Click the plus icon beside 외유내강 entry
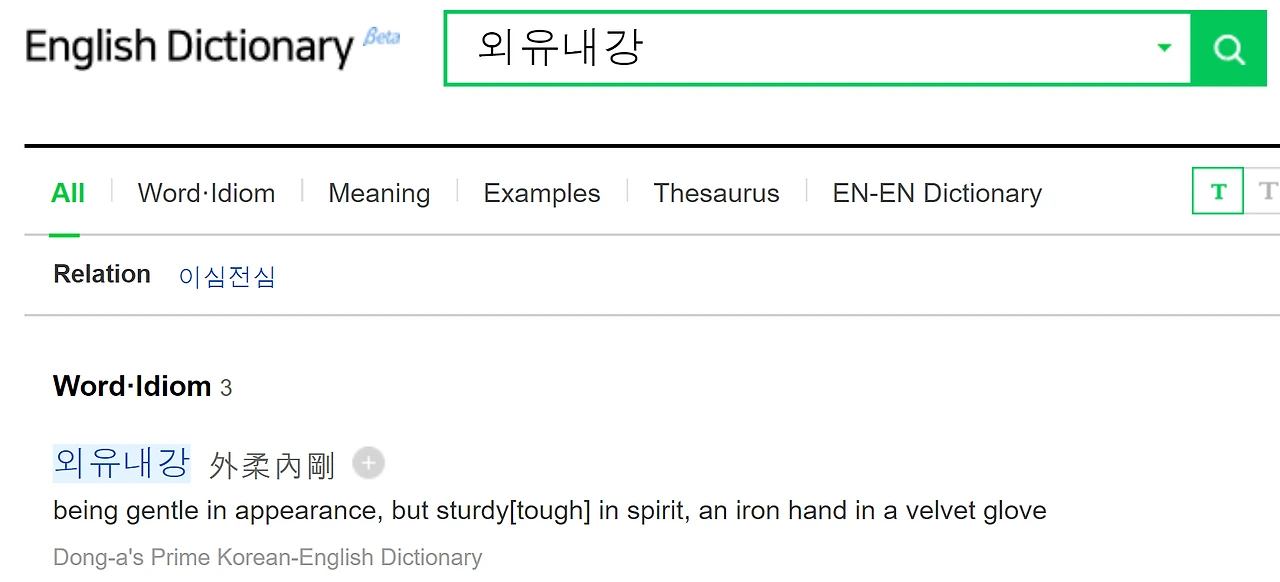1280x582 pixels. point(368,463)
